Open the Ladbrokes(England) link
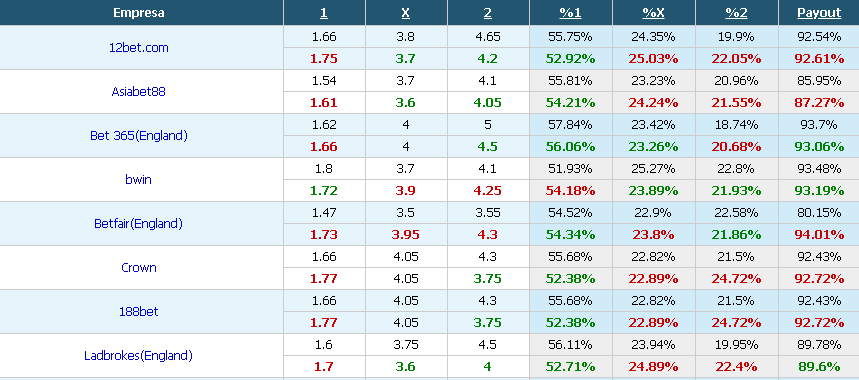Viewport: 859px width, 380px height. [139, 355]
